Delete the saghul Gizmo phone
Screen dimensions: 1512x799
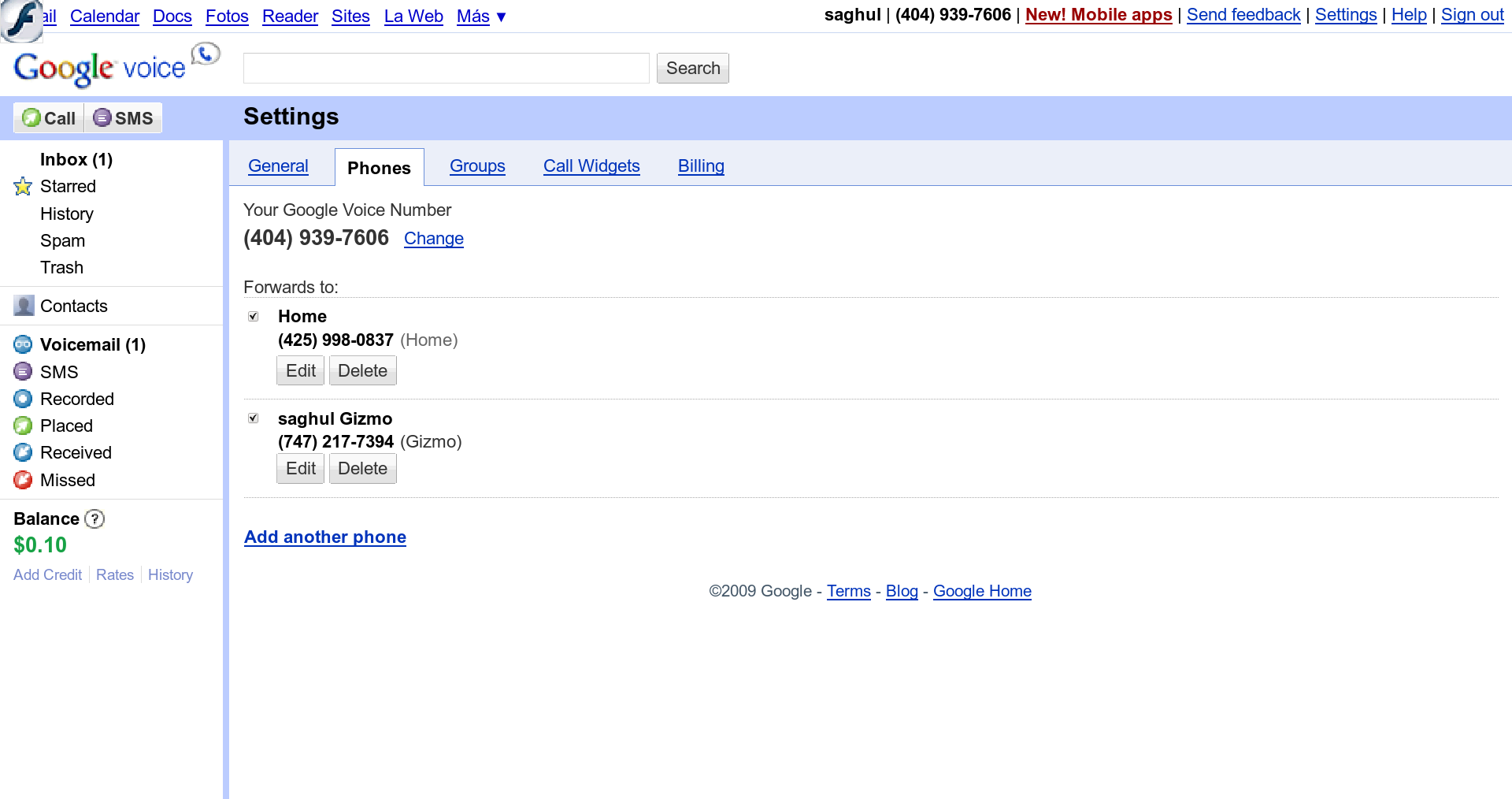pyautogui.click(x=363, y=469)
